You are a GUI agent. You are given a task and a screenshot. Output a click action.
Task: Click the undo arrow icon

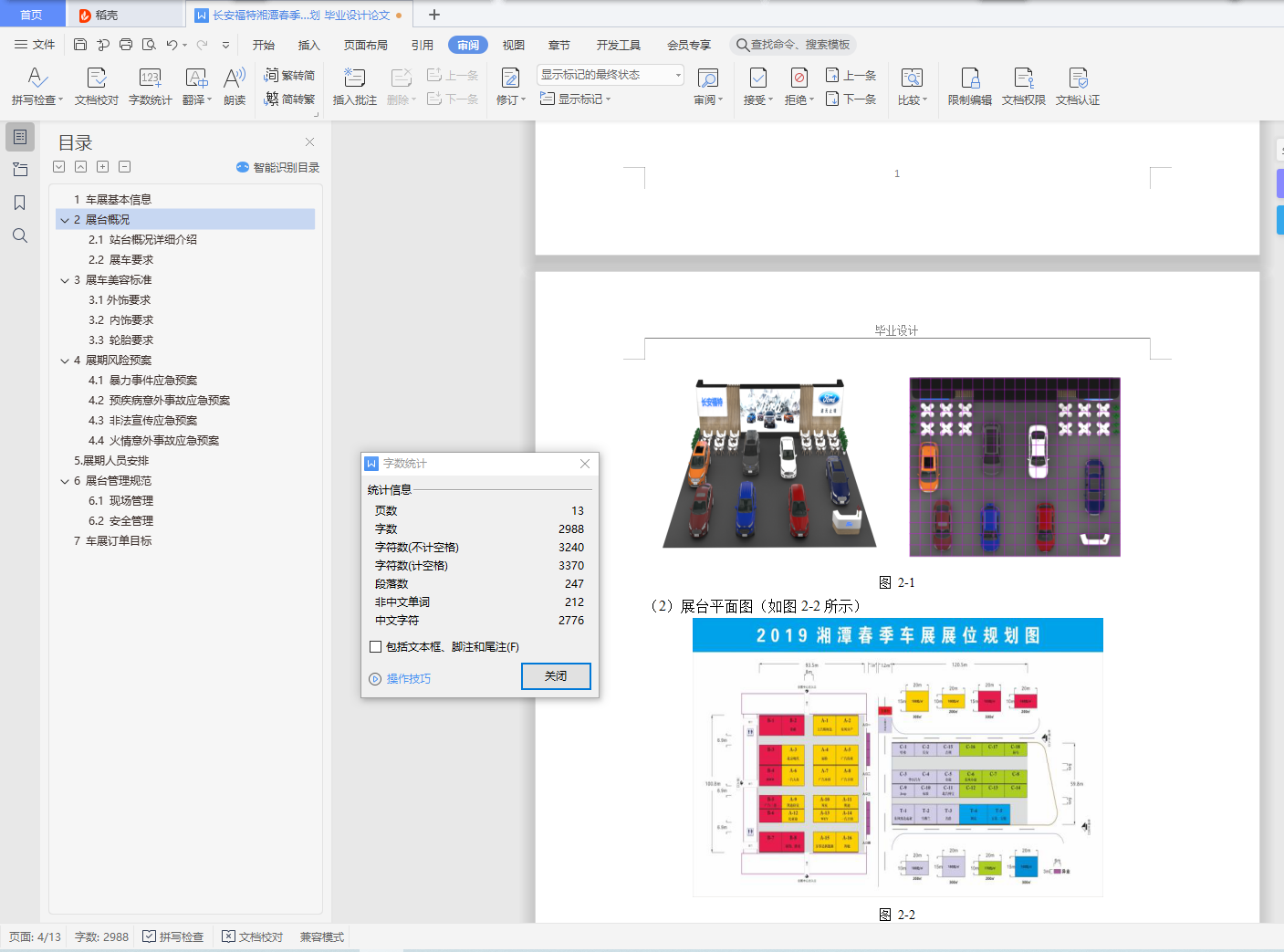click(x=172, y=45)
